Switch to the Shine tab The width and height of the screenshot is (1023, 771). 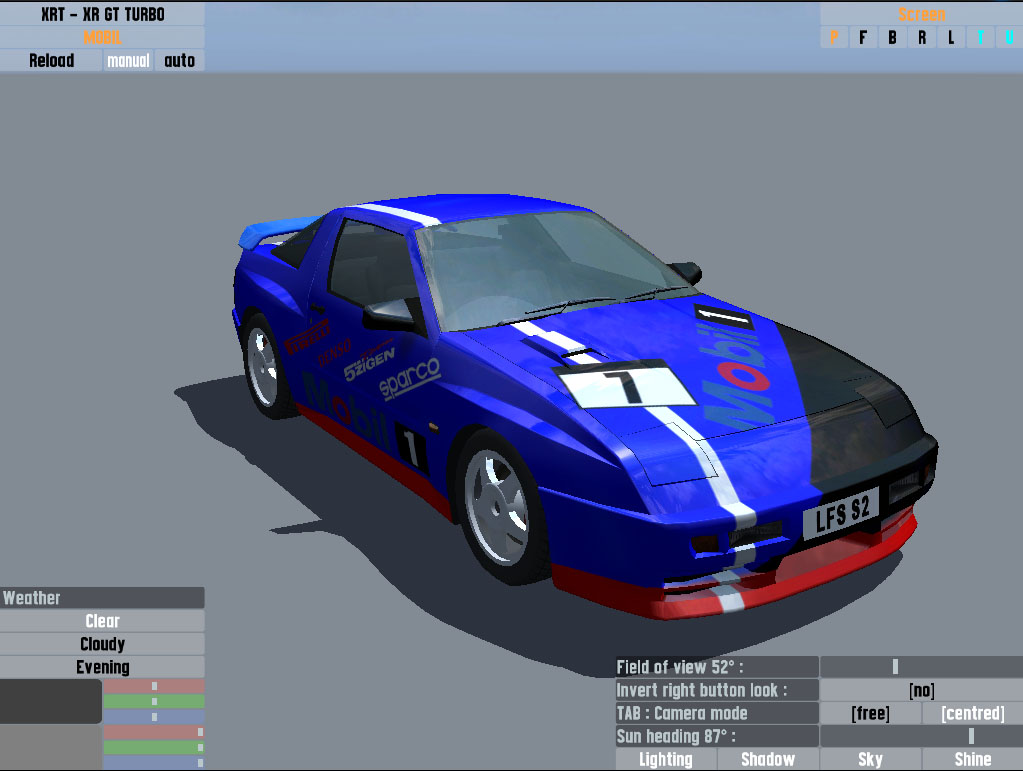pyautogui.click(x=973, y=759)
